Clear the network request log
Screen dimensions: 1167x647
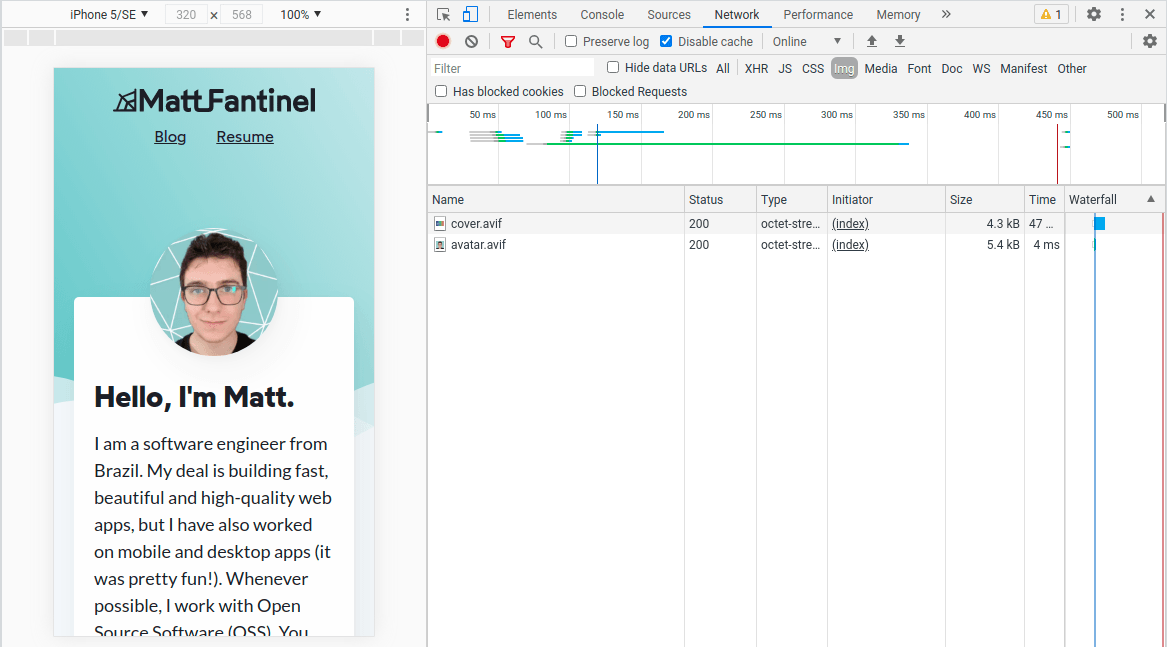[x=470, y=41]
